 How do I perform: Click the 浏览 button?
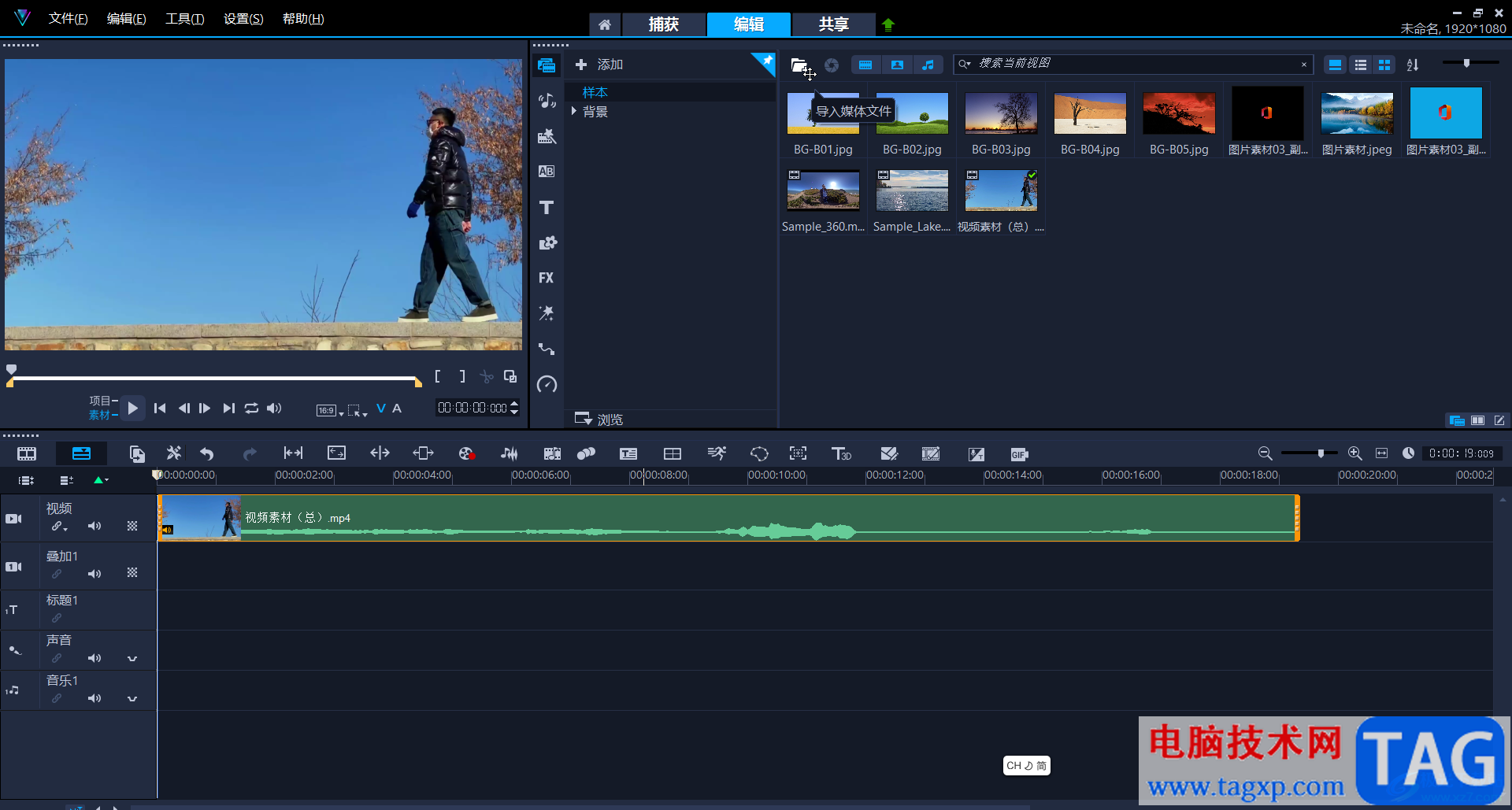tap(599, 419)
